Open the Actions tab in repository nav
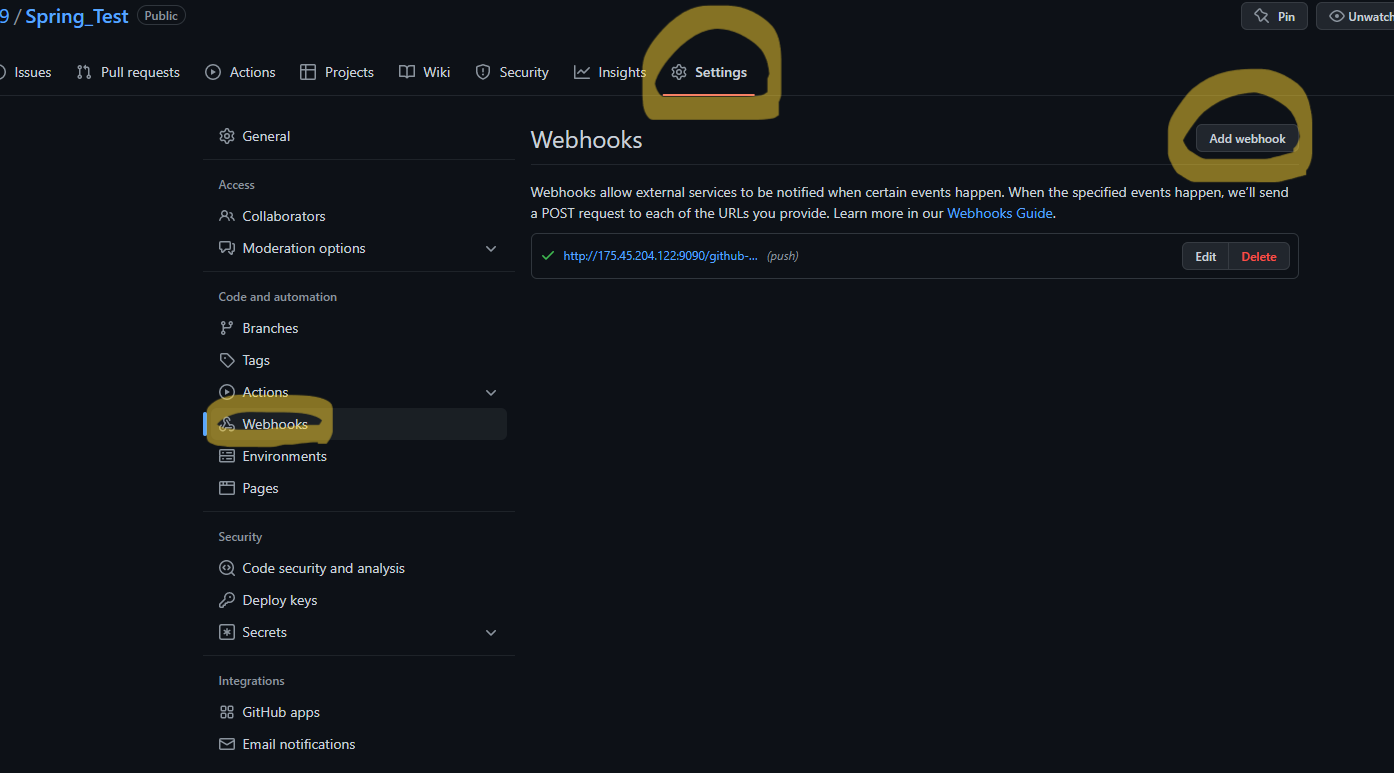Image resolution: width=1395 pixels, height=774 pixels. [x=240, y=72]
